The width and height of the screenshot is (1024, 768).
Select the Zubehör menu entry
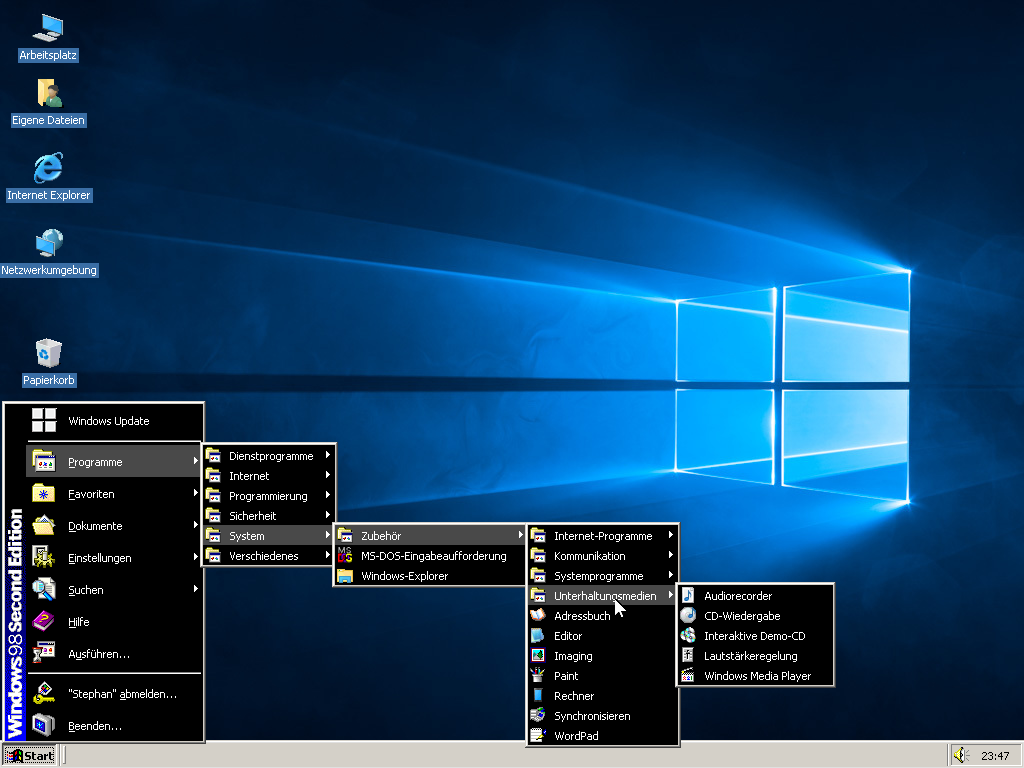(x=430, y=536)
